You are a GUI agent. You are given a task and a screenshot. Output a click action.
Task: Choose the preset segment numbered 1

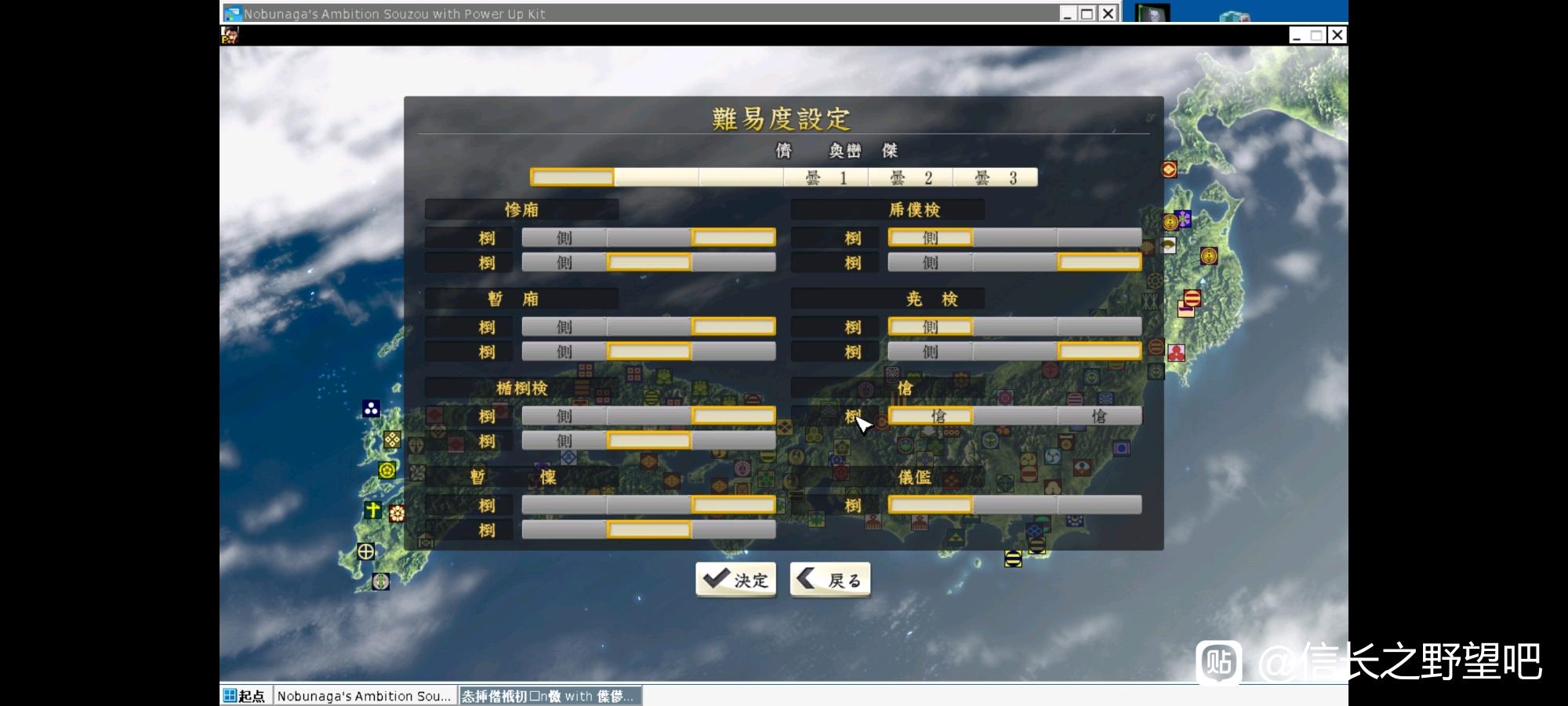tap(826, 177)
